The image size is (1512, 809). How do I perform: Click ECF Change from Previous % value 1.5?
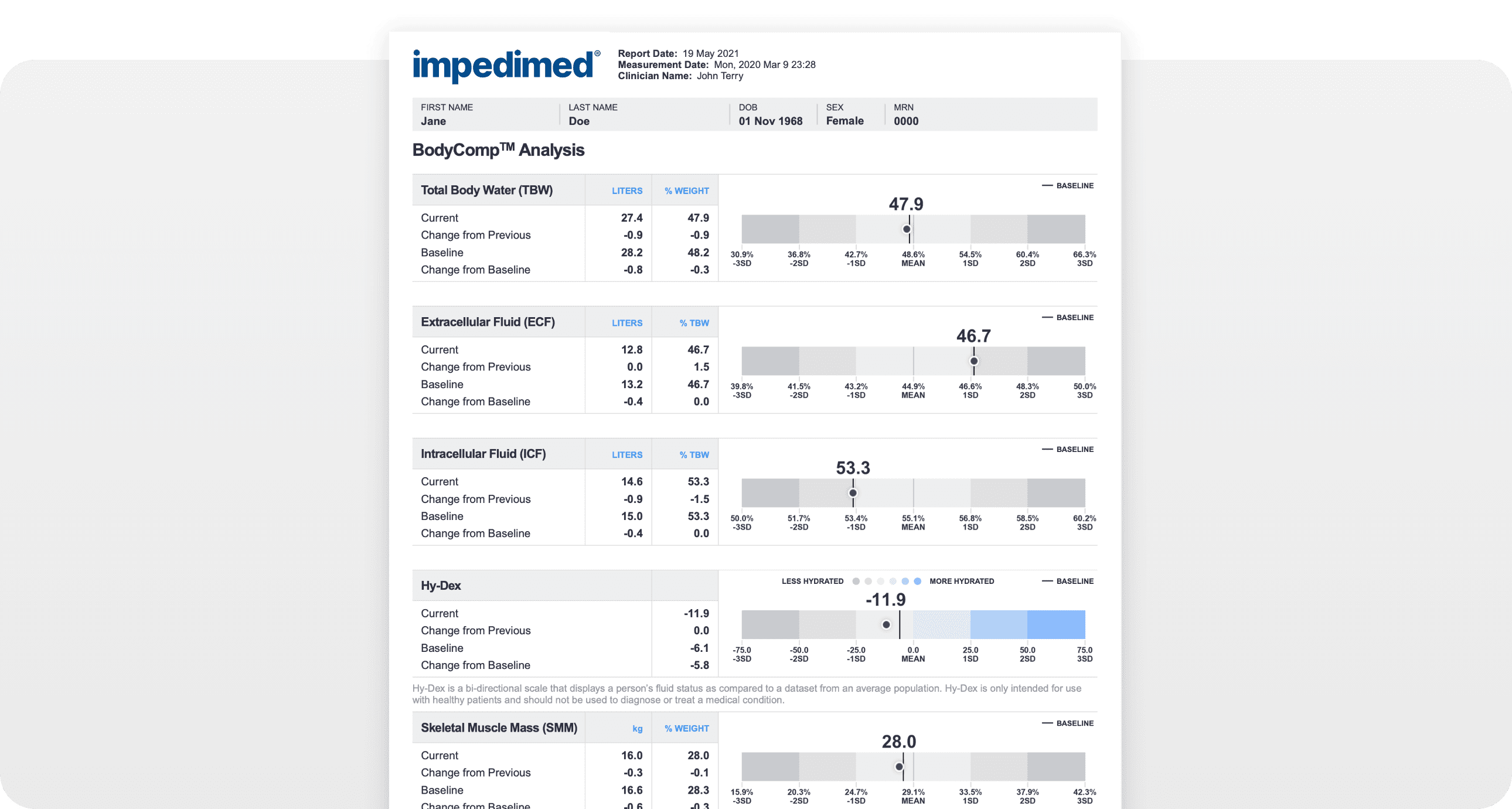[x=701, y=367]
